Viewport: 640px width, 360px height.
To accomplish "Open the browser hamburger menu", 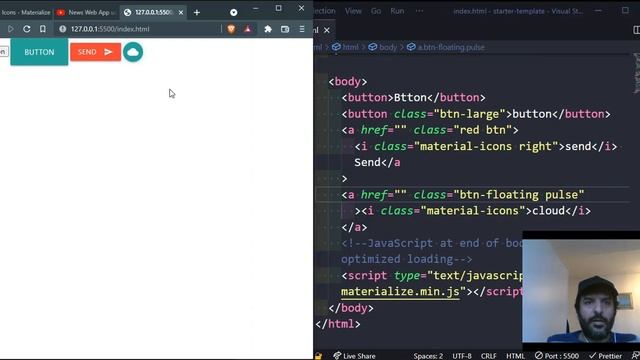I will [x=302, y=29].
